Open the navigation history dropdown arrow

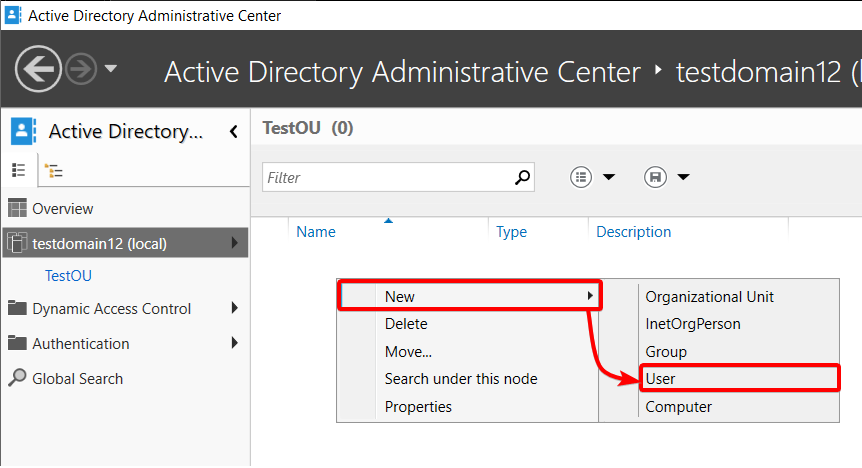coord(110,69)
